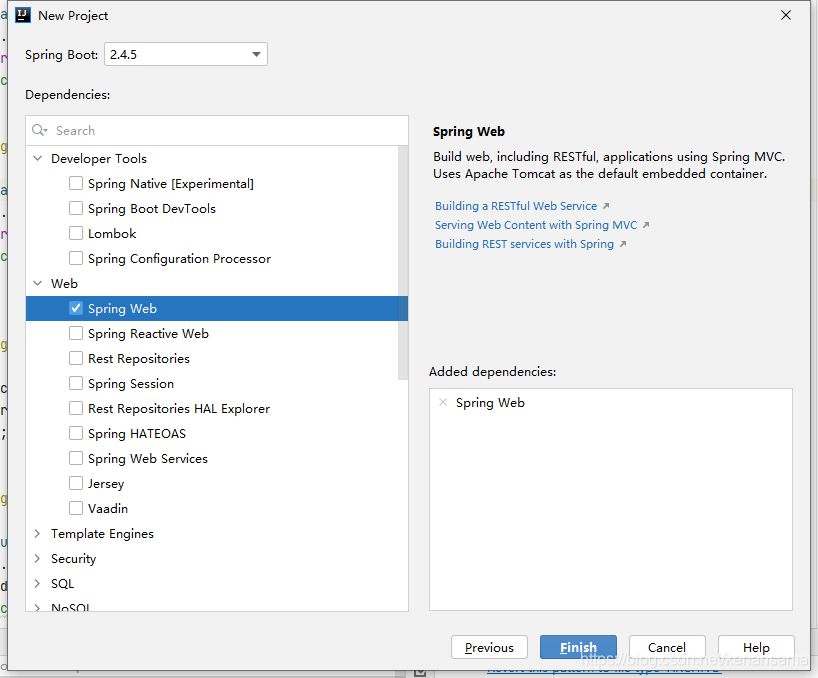Select the Security category label
The image size is (818, 678).
pos(74,559)
